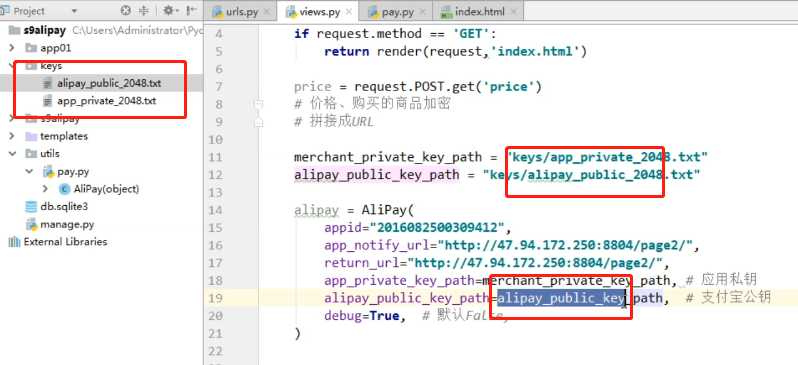Screen dimensions: 798x365
Task: Click the scroll-from-source target icon
Action: [x=126, y=11]
